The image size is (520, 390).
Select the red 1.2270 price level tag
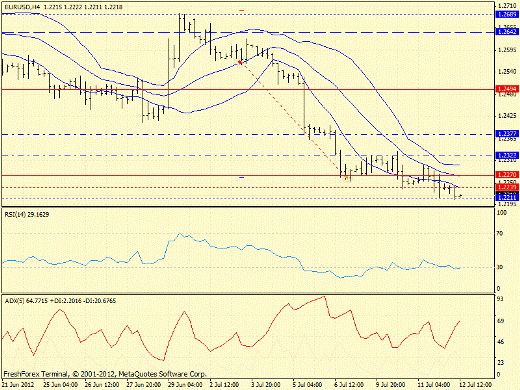[508, 175]
